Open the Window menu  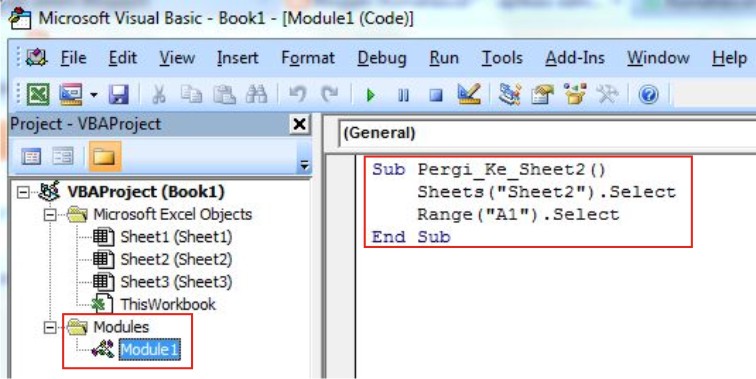click(x=658, y=58)
